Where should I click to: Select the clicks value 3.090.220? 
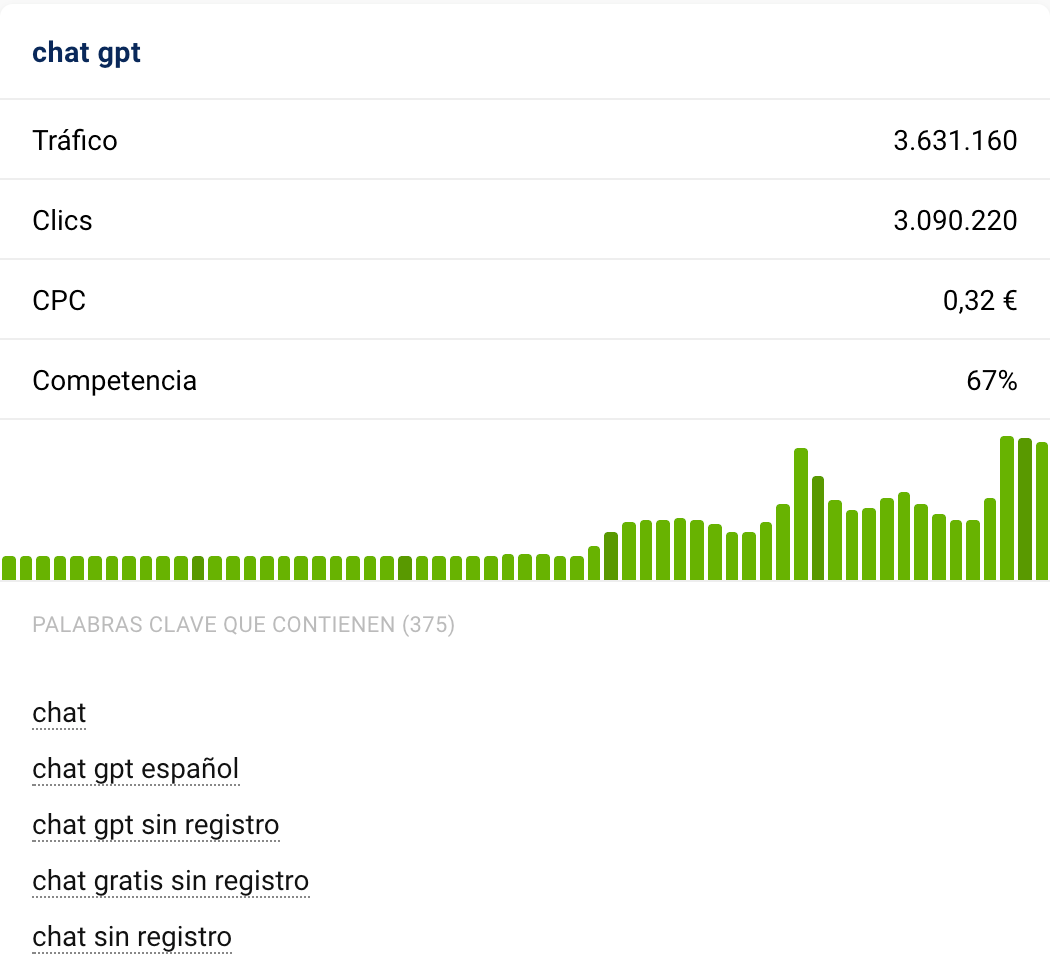(954, 220)
